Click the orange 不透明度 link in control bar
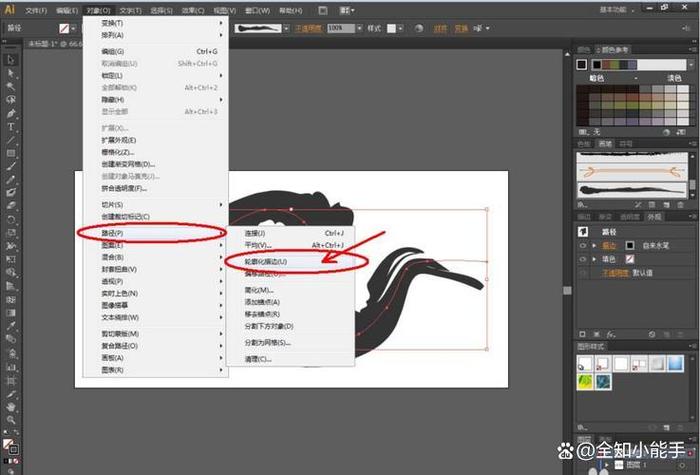Image resolution: width=700 pixels, height=475 pixels. (x=308, y=28)
